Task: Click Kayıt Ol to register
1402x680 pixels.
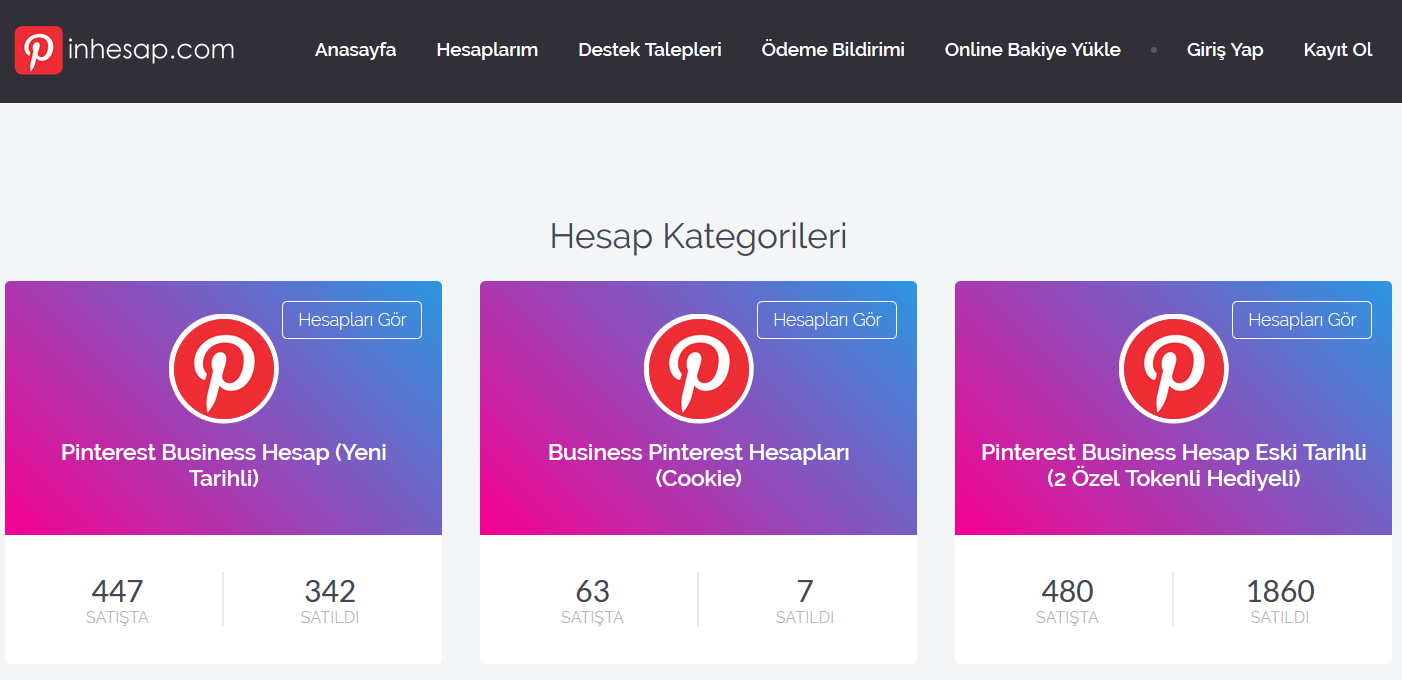Action: pyautogui.click(x=1338, y=49)
